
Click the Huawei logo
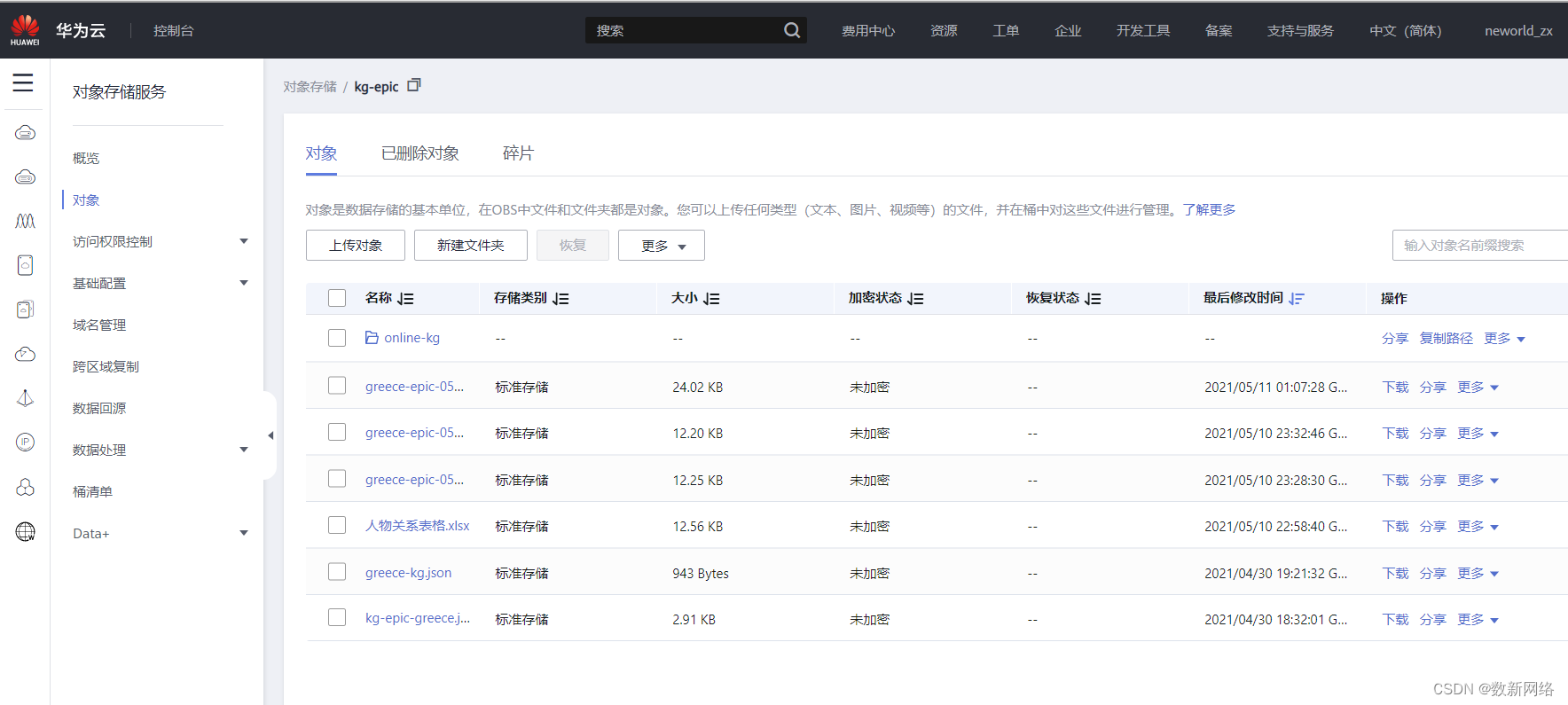pyautogui.click(x=25, y=30)
